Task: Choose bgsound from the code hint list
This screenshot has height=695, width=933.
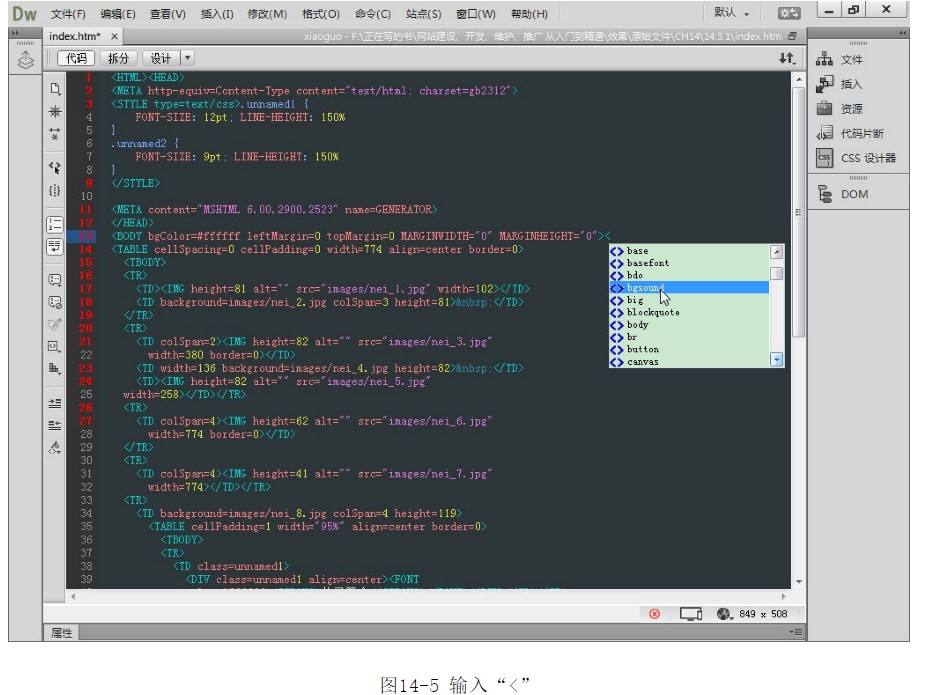Action: pyautogui.click(x=646, y=288)
